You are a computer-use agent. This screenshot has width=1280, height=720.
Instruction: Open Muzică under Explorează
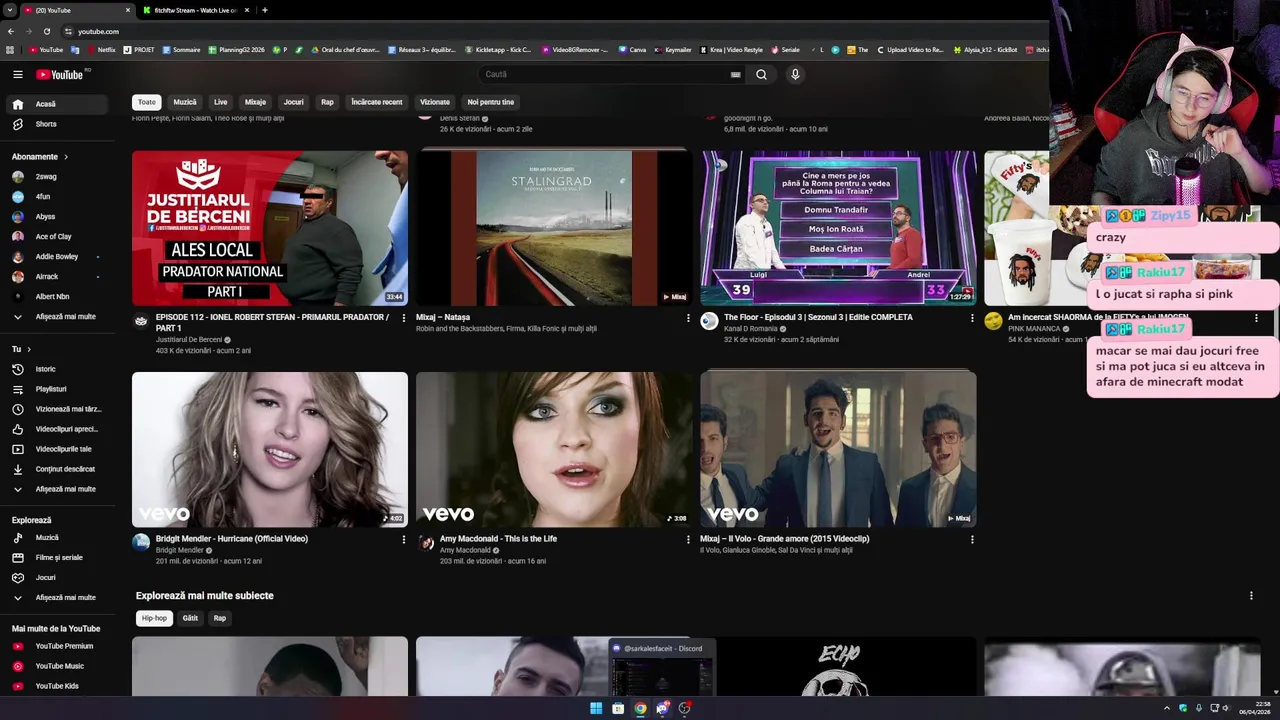pos(57,538)
